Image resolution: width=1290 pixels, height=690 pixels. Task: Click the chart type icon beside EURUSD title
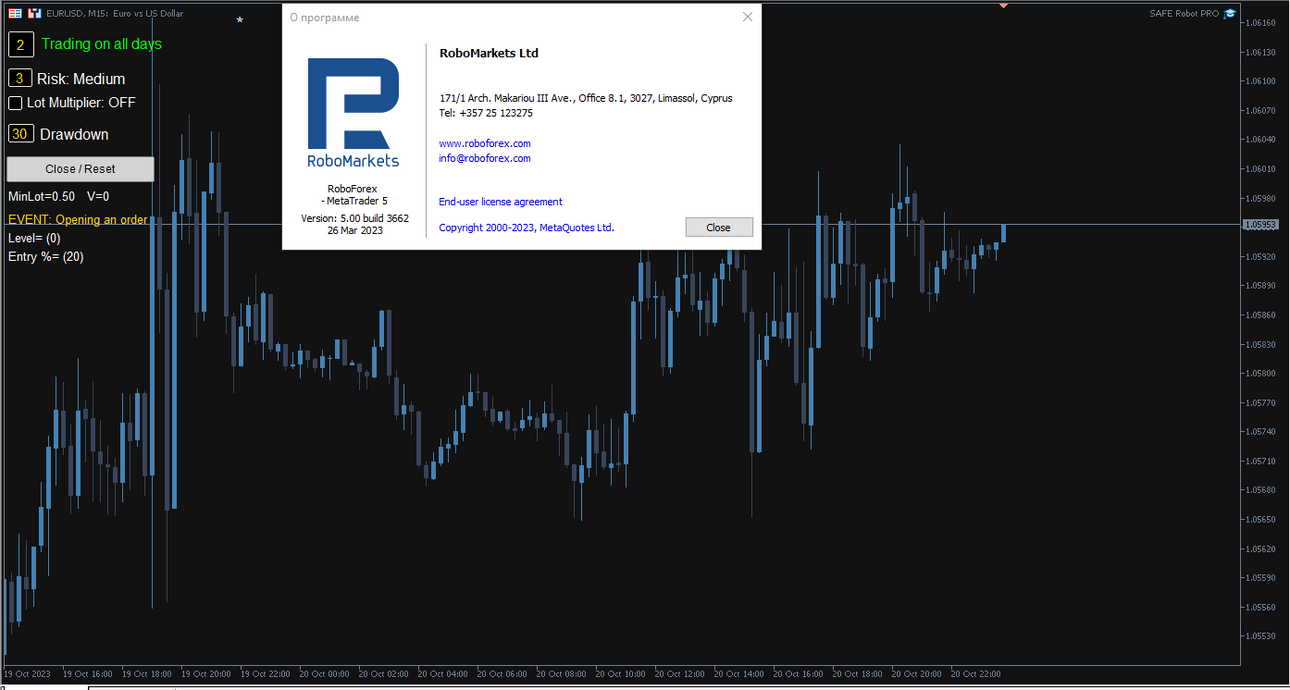point(35,14)
